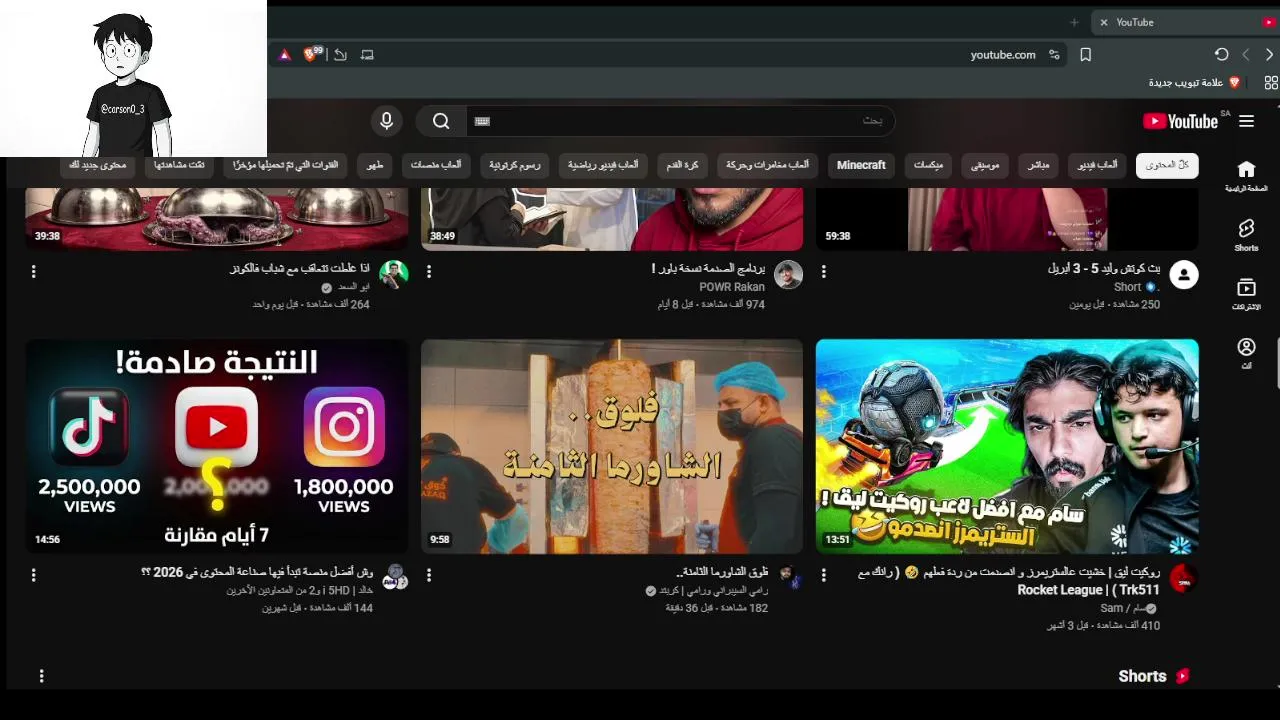The height and width of the screenshot is (720, 1280).
Task: Open Subscriptions from the sidebar
Action: click(1246, 294)
